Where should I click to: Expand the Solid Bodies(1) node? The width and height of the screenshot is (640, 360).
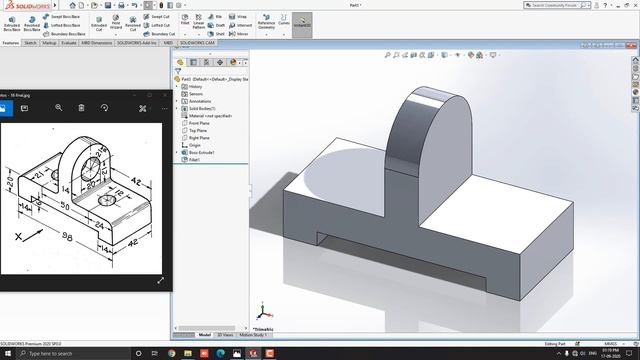tap(177, 109)
